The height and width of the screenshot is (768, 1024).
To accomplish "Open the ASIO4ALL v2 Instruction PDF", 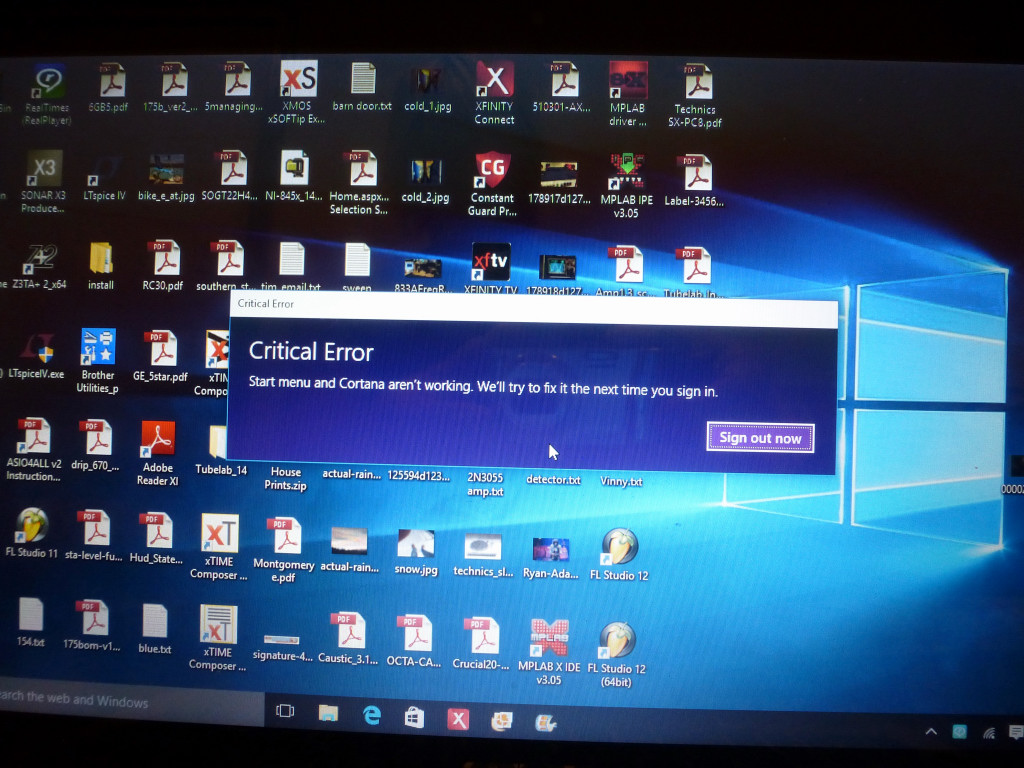I will tap(33, 450).
